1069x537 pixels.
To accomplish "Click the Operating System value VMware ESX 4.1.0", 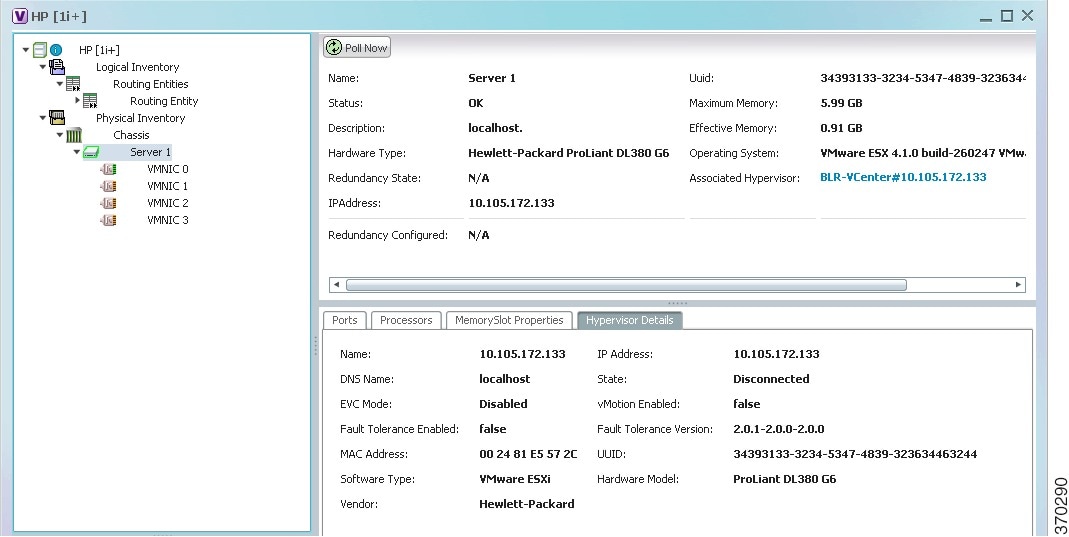I will 922,153.
